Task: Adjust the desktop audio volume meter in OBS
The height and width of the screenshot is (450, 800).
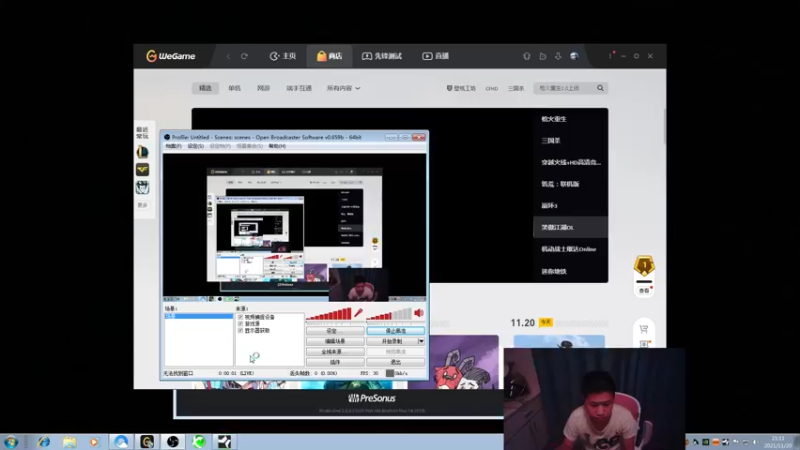Action: pyautogui.click(x=389, y=315)
